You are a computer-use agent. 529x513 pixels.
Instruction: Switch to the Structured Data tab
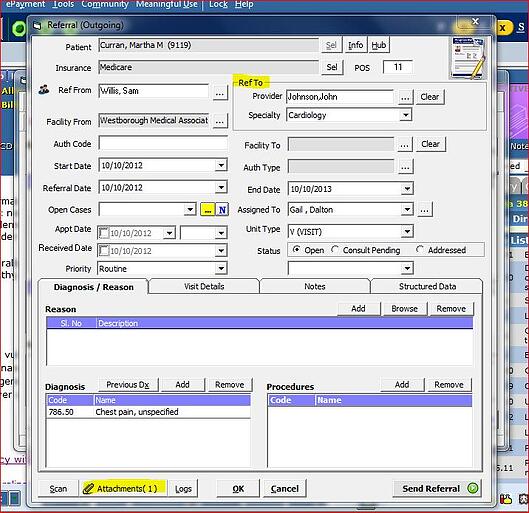427,286
